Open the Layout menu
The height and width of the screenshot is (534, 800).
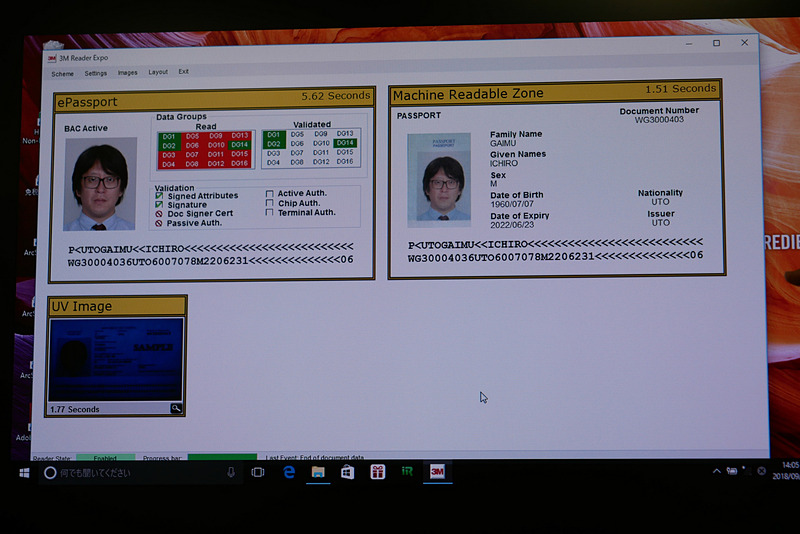(158, 72)
